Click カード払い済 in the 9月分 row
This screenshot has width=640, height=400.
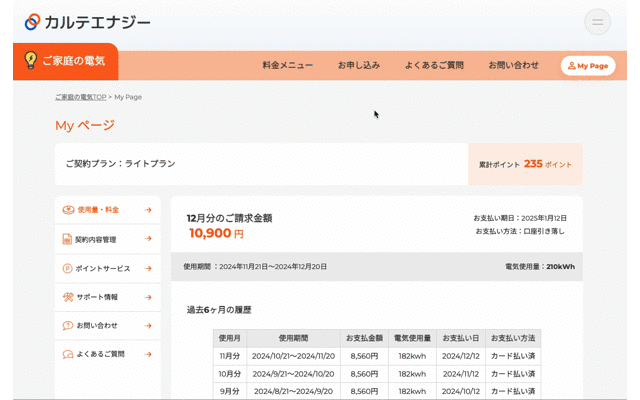513,391
